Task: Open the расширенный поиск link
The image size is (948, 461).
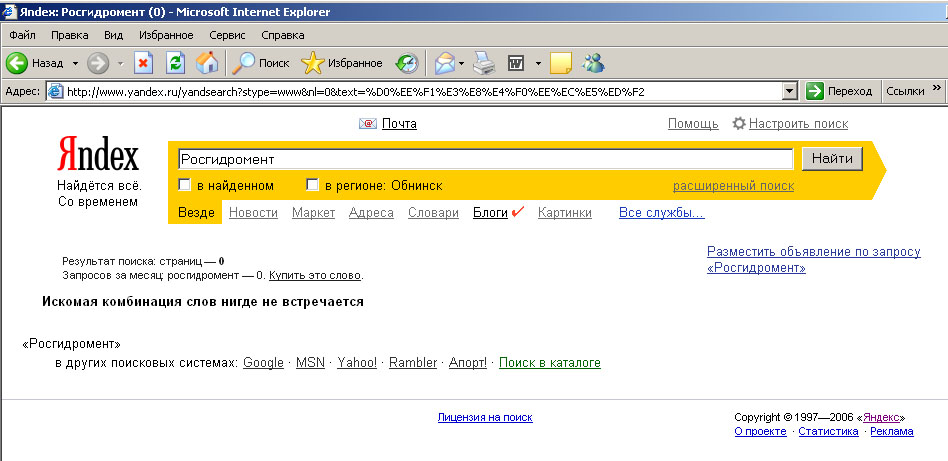Action: point(733,186)
